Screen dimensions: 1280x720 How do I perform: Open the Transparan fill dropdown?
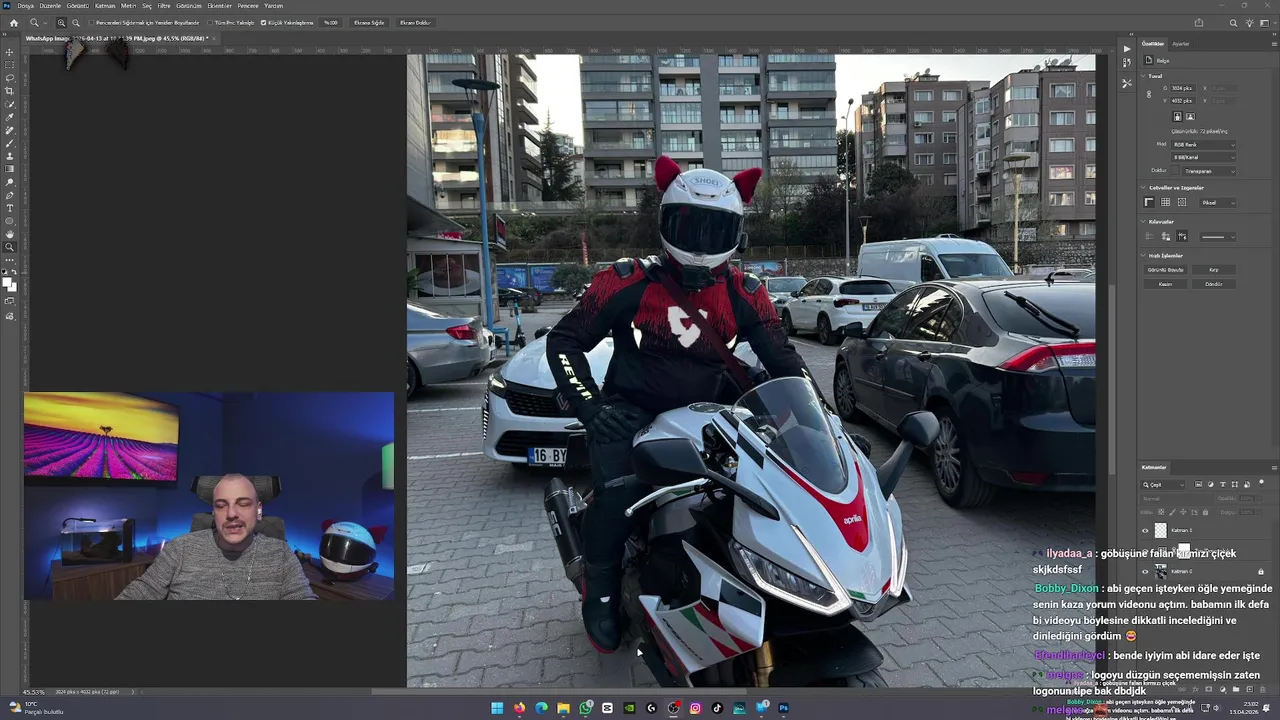[1210, 170]
